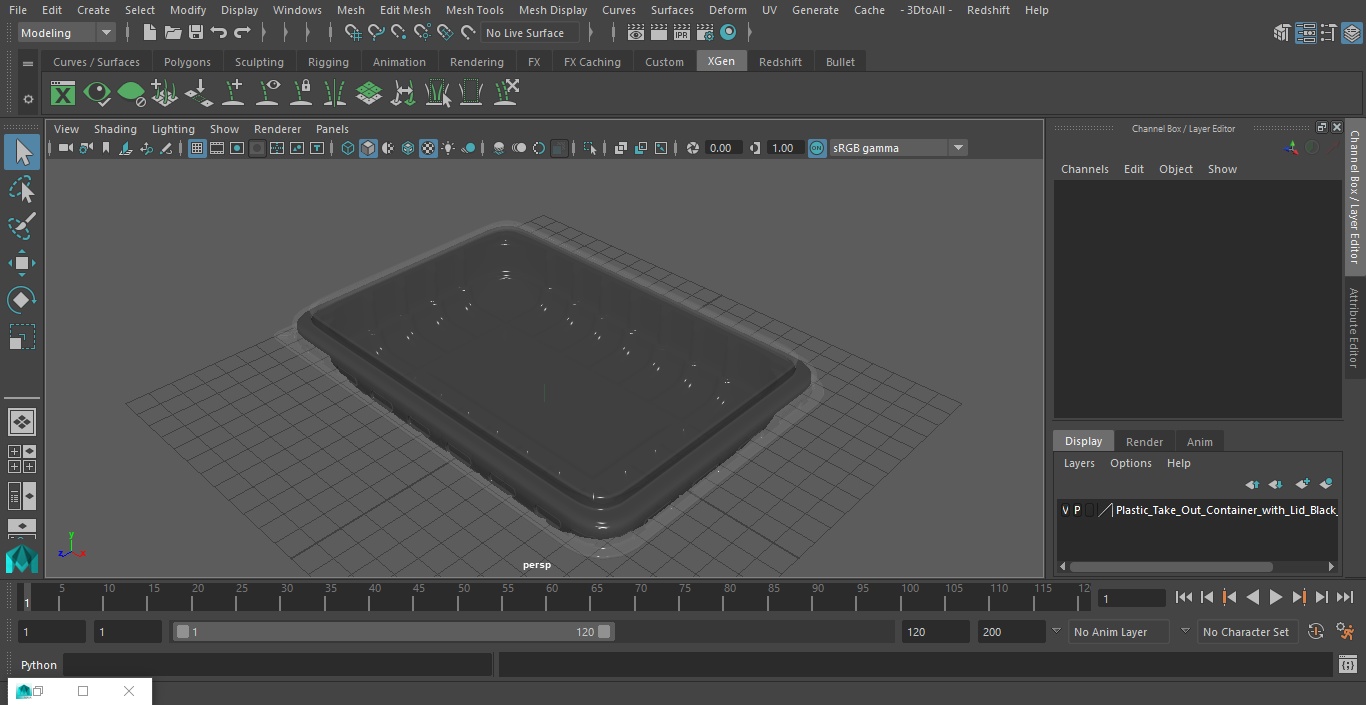
Task: Select the arrow Select tool
Action: (x=22, y=152)
